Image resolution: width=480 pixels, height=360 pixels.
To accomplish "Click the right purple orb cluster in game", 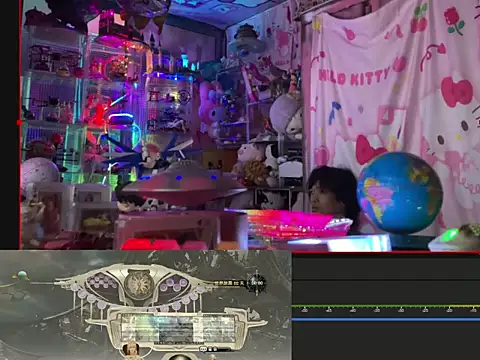I will 174,285.
